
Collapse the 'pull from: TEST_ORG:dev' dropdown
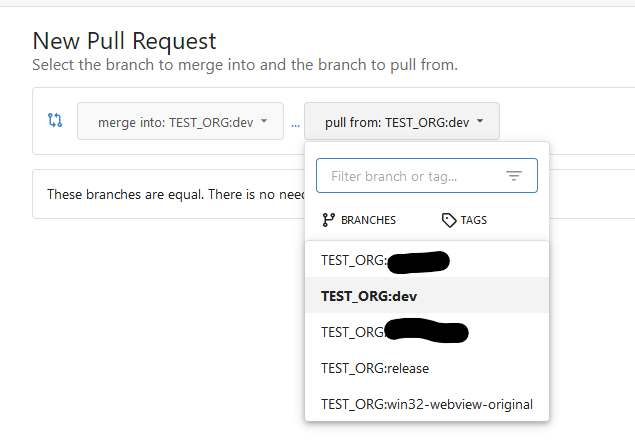[401, 122]
